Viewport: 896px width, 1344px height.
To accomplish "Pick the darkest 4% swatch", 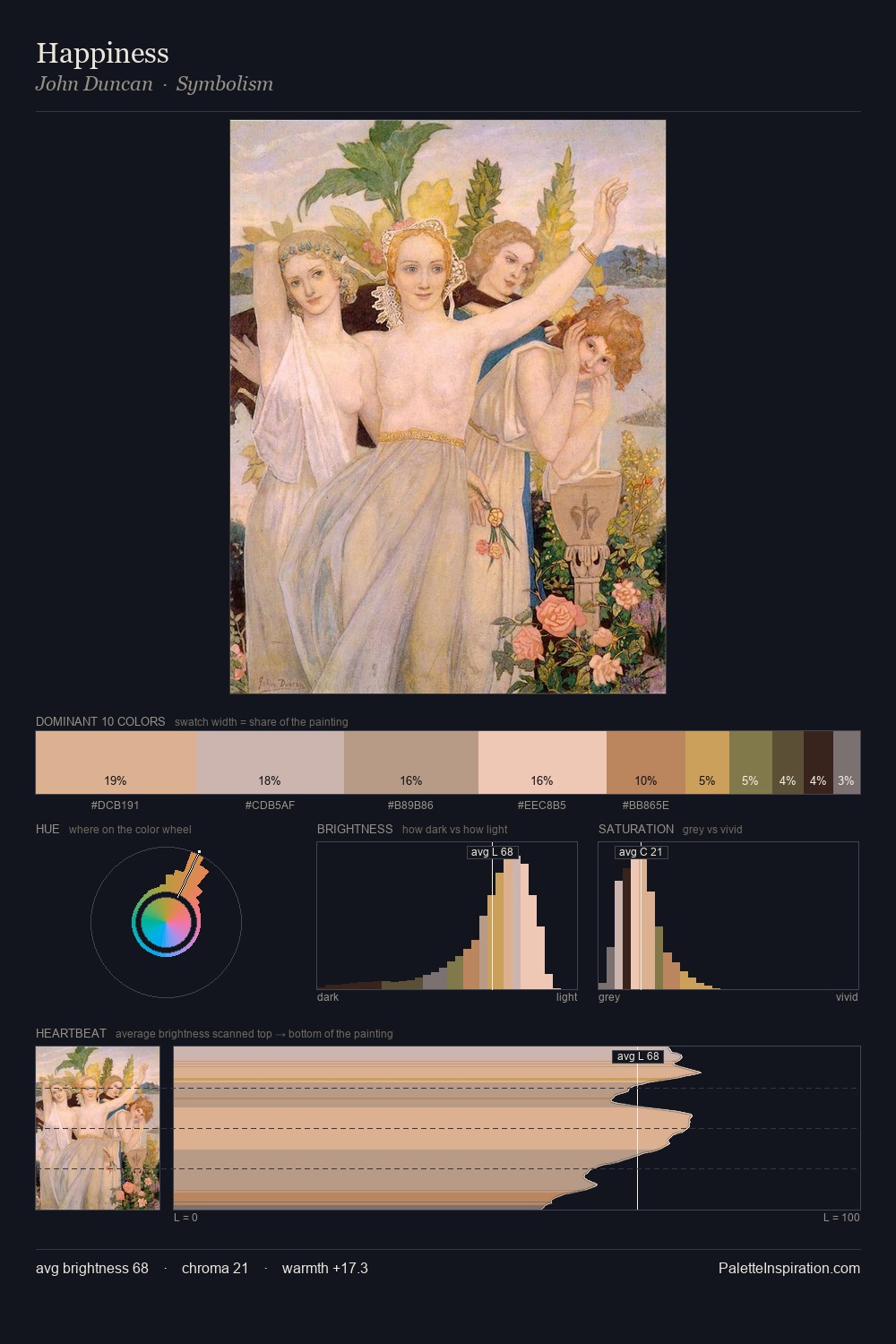I will 818,762.
